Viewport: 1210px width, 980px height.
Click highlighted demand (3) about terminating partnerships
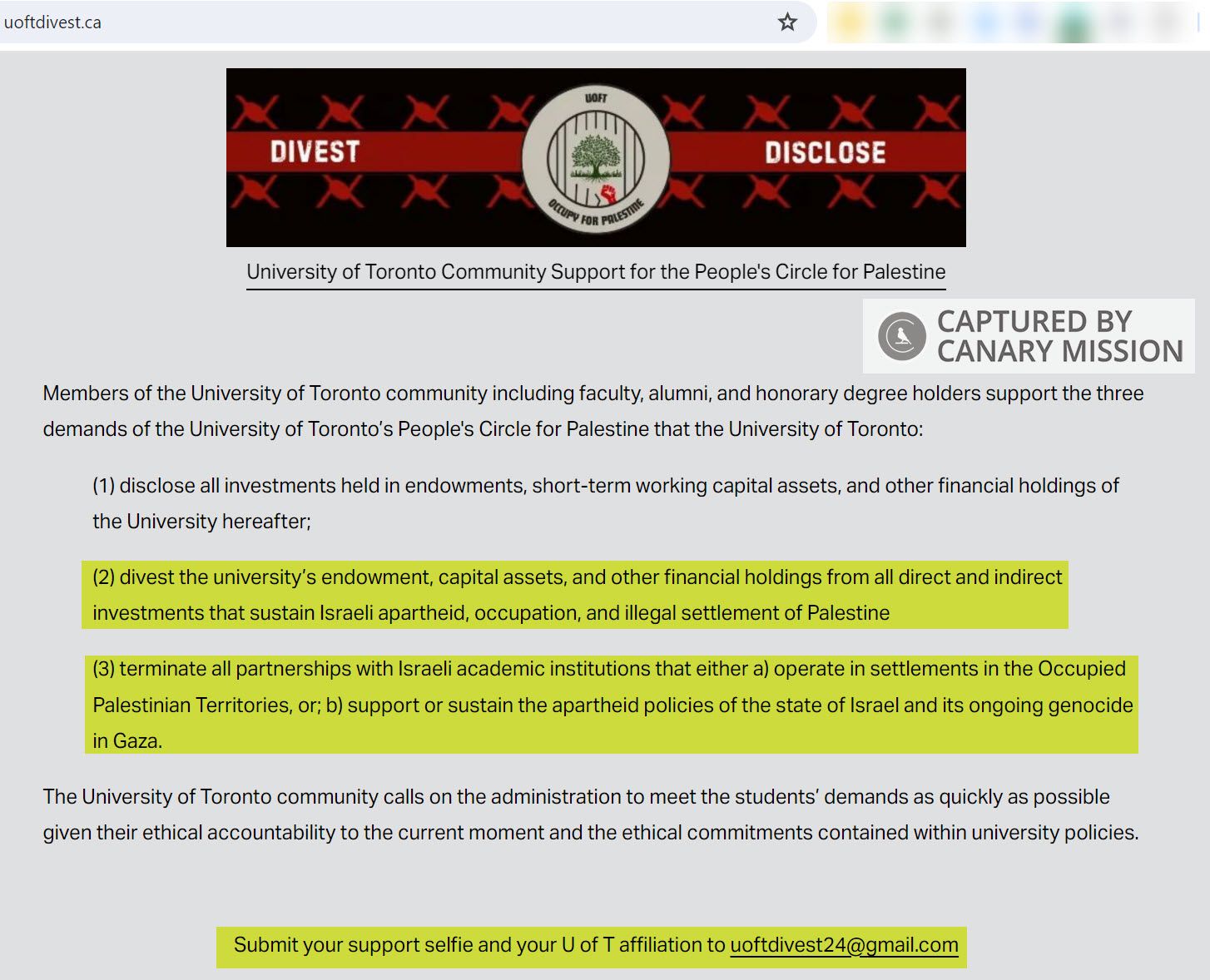(612, 705)
